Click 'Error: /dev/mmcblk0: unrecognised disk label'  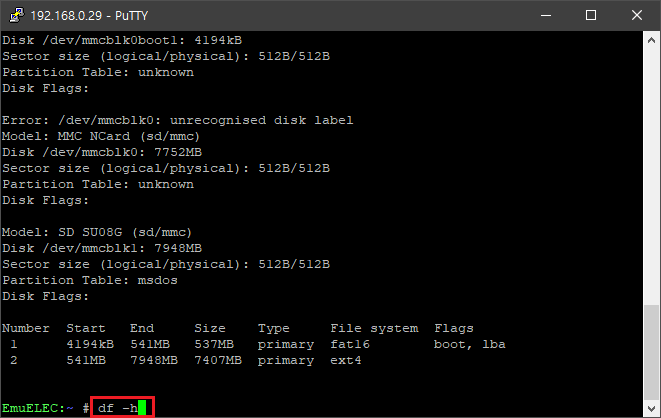(177, 121)
